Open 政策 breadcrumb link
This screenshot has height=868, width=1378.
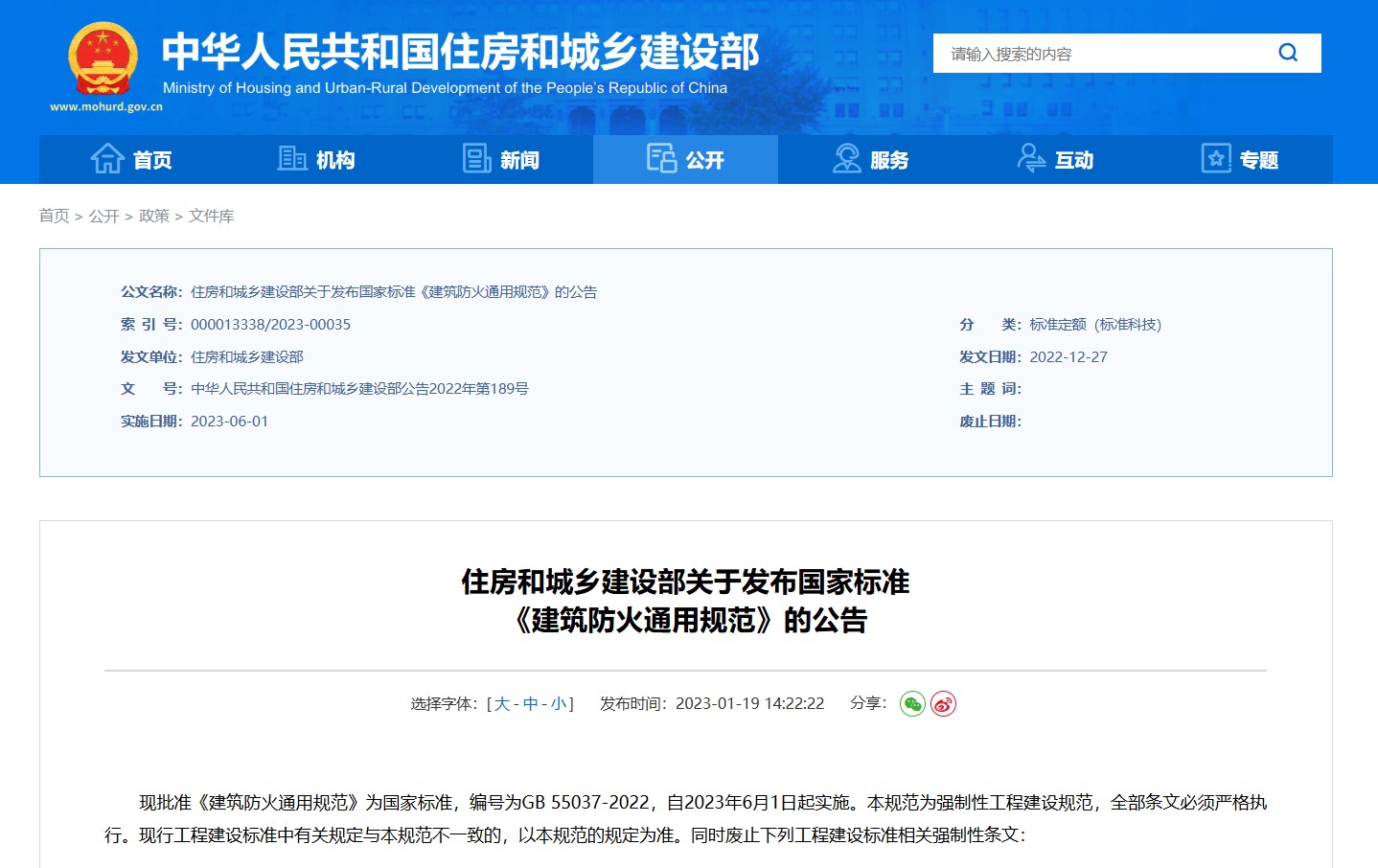[153, 217]
